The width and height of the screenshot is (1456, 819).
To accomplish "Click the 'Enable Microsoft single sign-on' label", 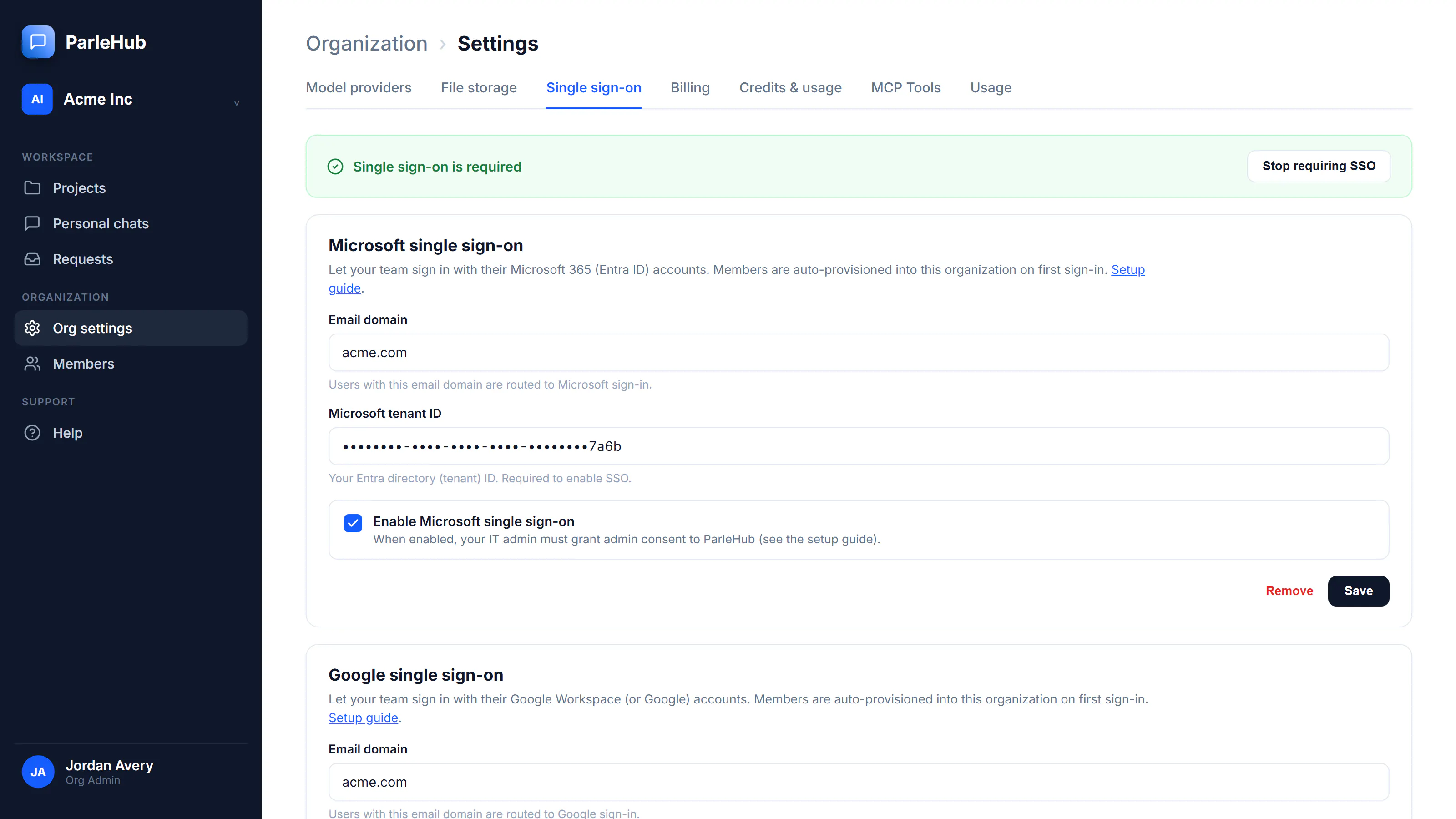I will 474,521.
